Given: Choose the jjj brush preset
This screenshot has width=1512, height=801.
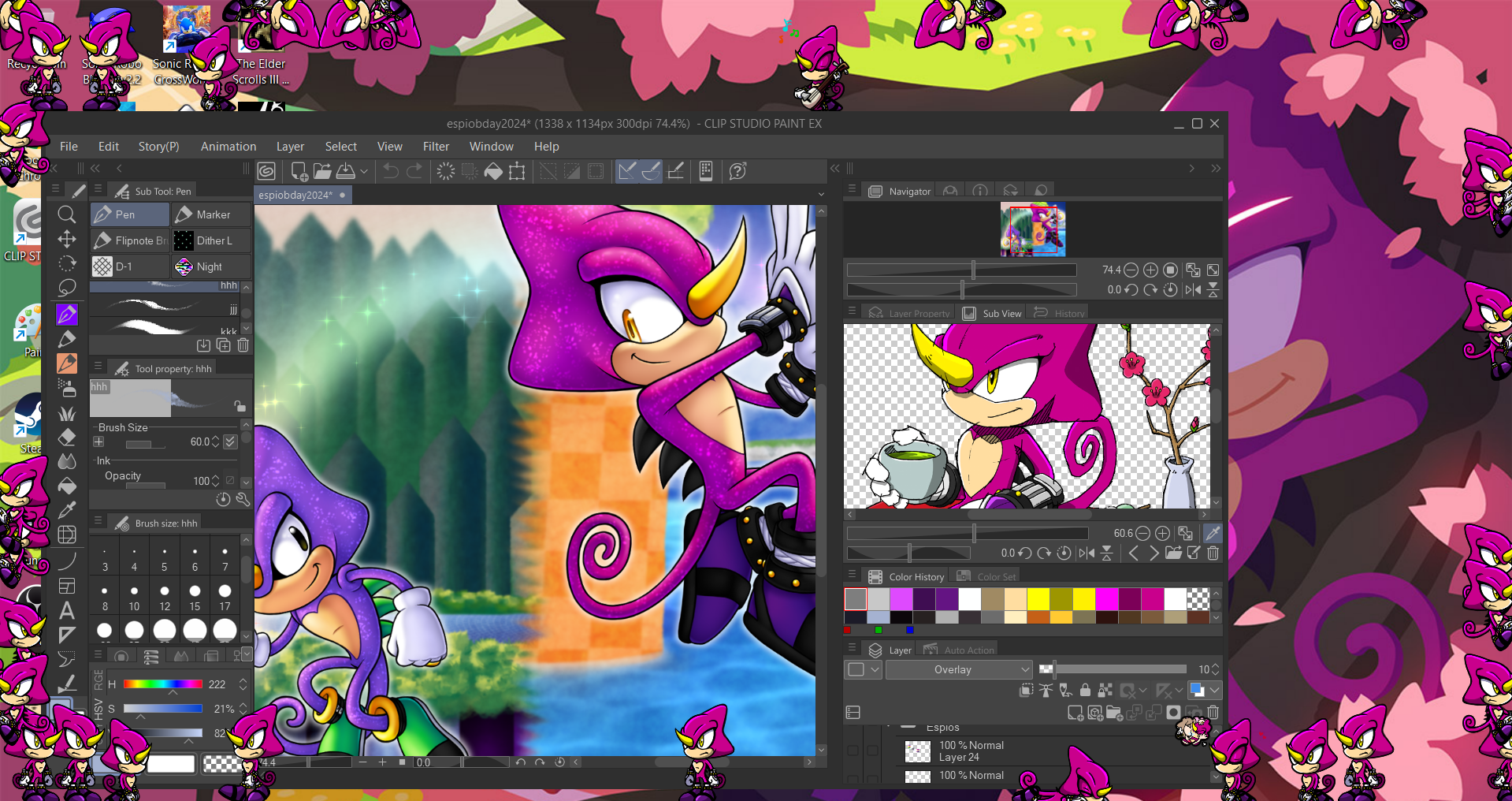Looking at the screenshot, I should (165, 305).
